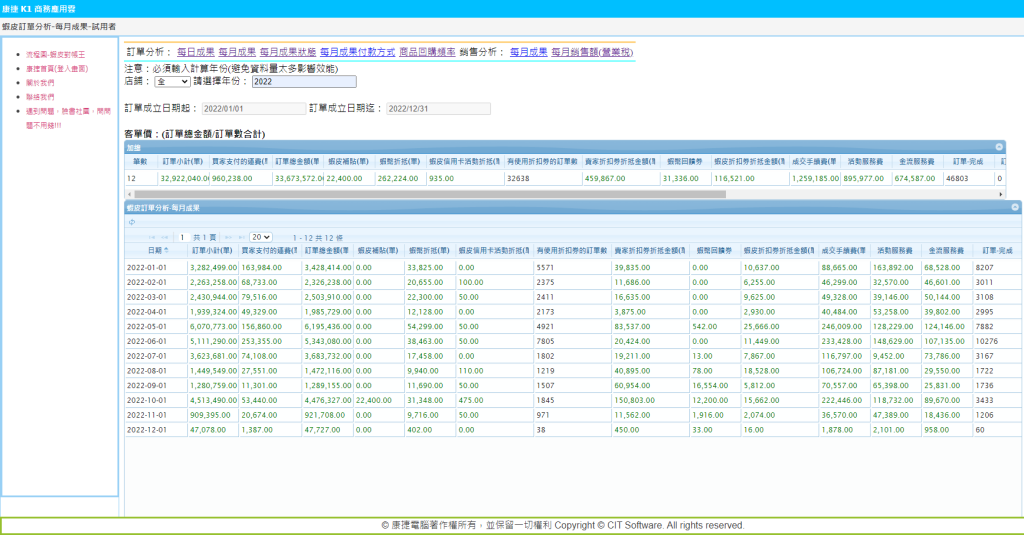1024x535 pixels.
Task: Collapse the 蝦皮訂單分析-每月成果 panel
Action: 1014,207
